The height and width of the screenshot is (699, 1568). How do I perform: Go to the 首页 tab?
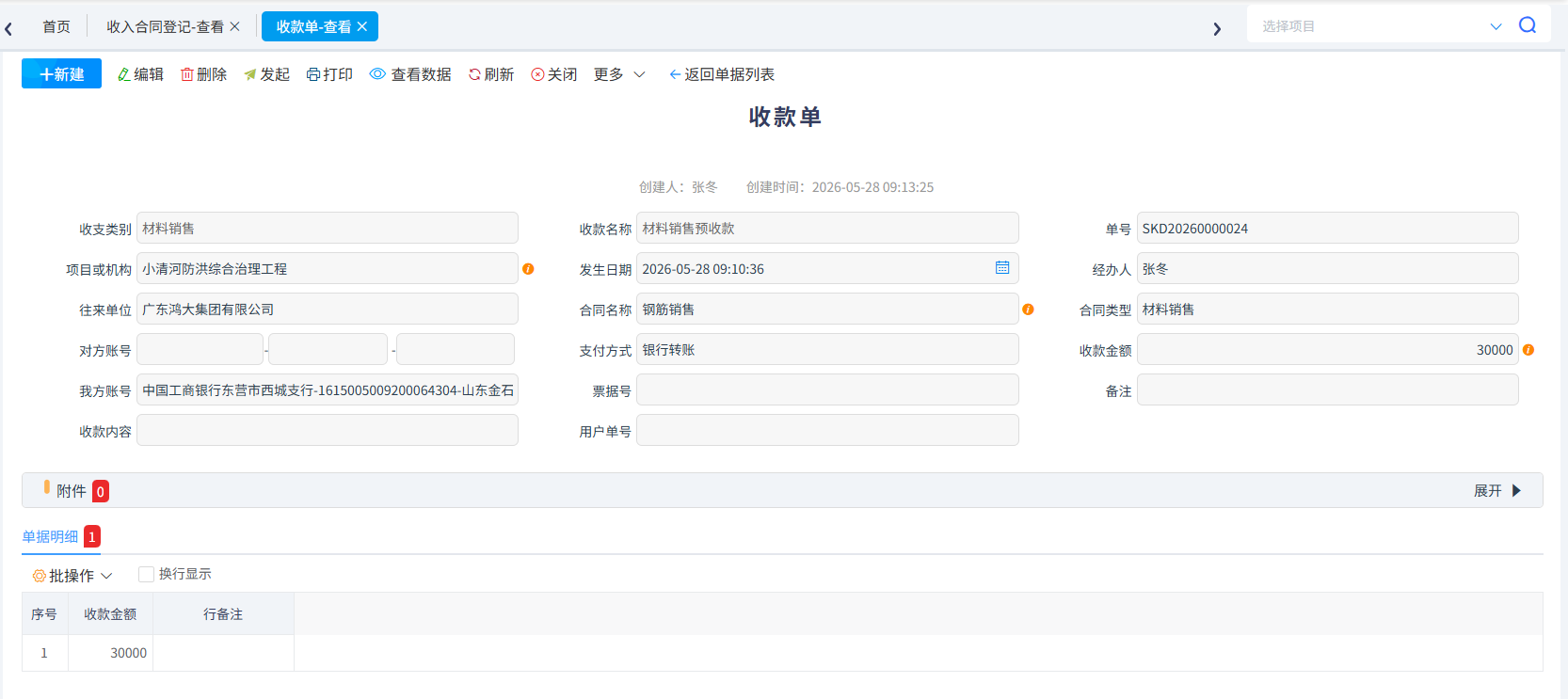pyautogui.click(x=56, y=26)
